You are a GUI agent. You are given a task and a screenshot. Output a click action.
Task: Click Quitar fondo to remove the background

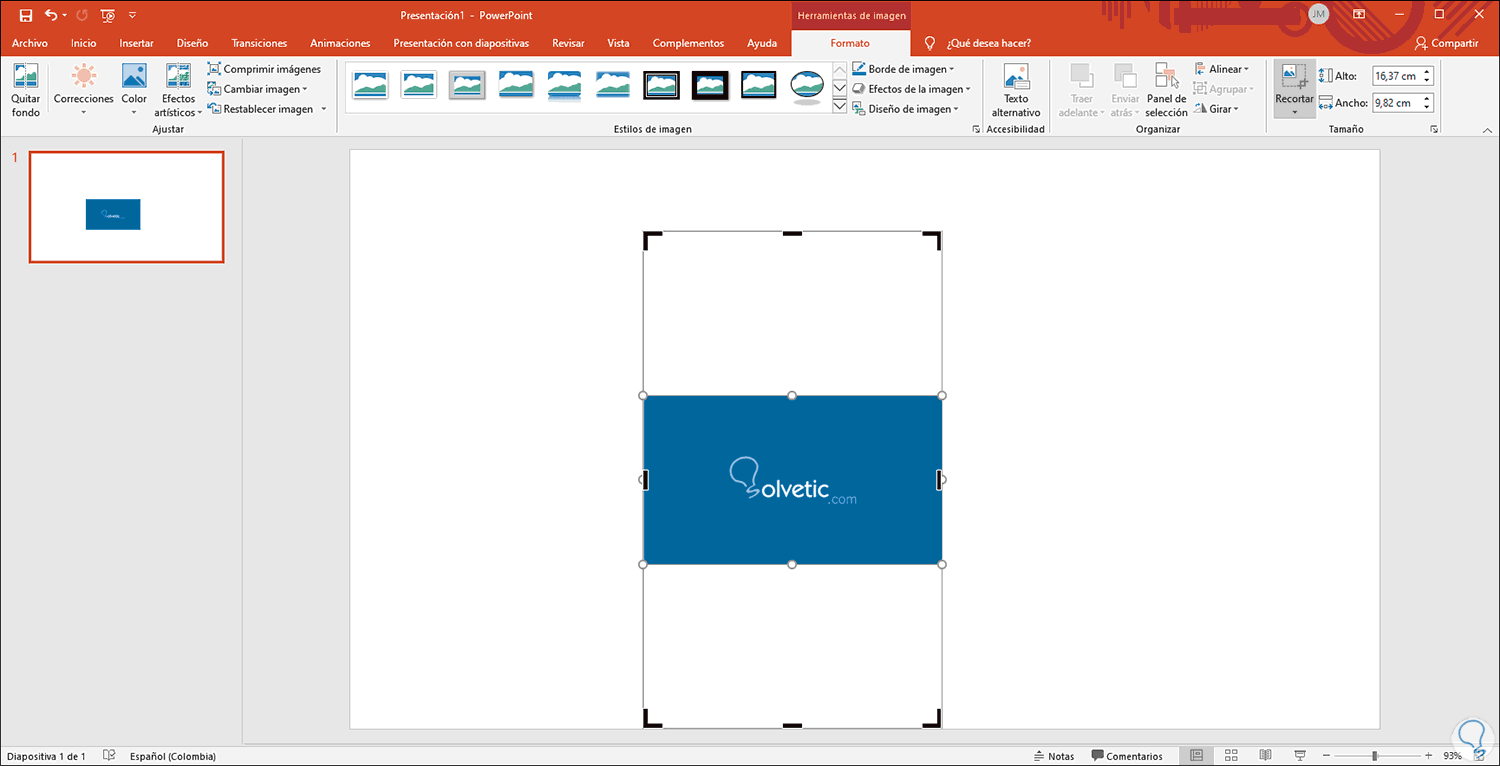(x=26, y=91)
